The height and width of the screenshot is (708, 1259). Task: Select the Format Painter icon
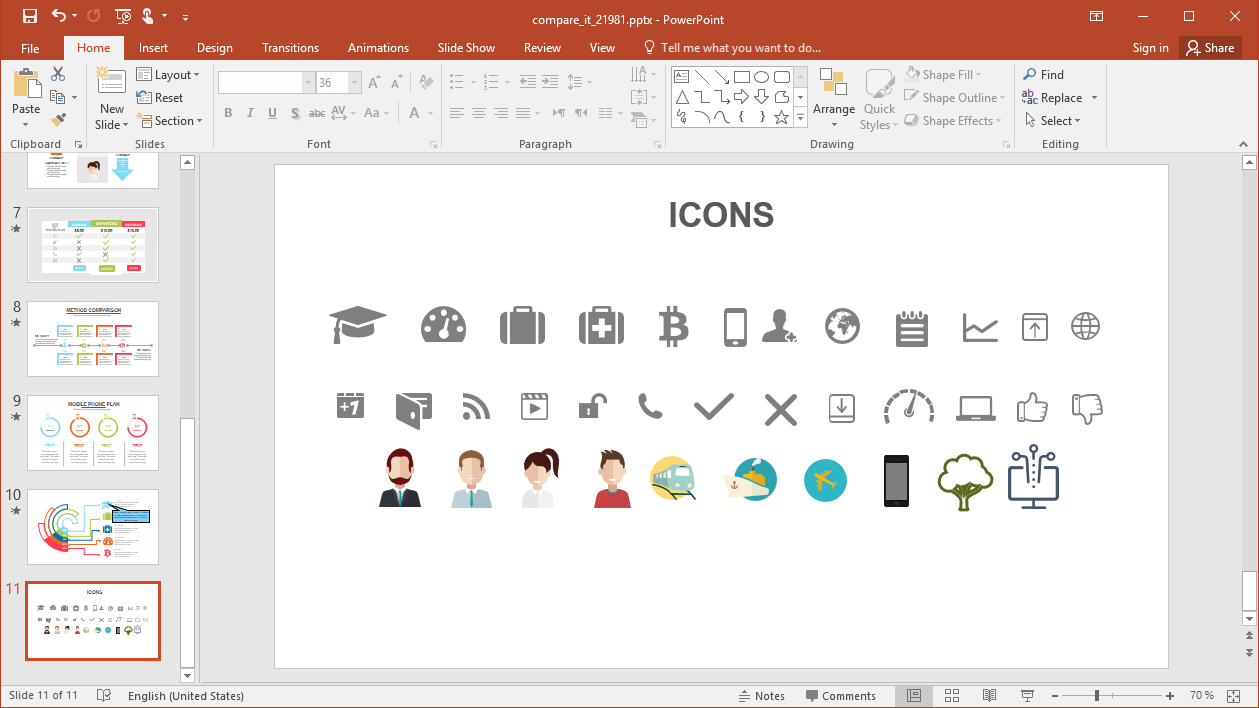click(60, 119)
